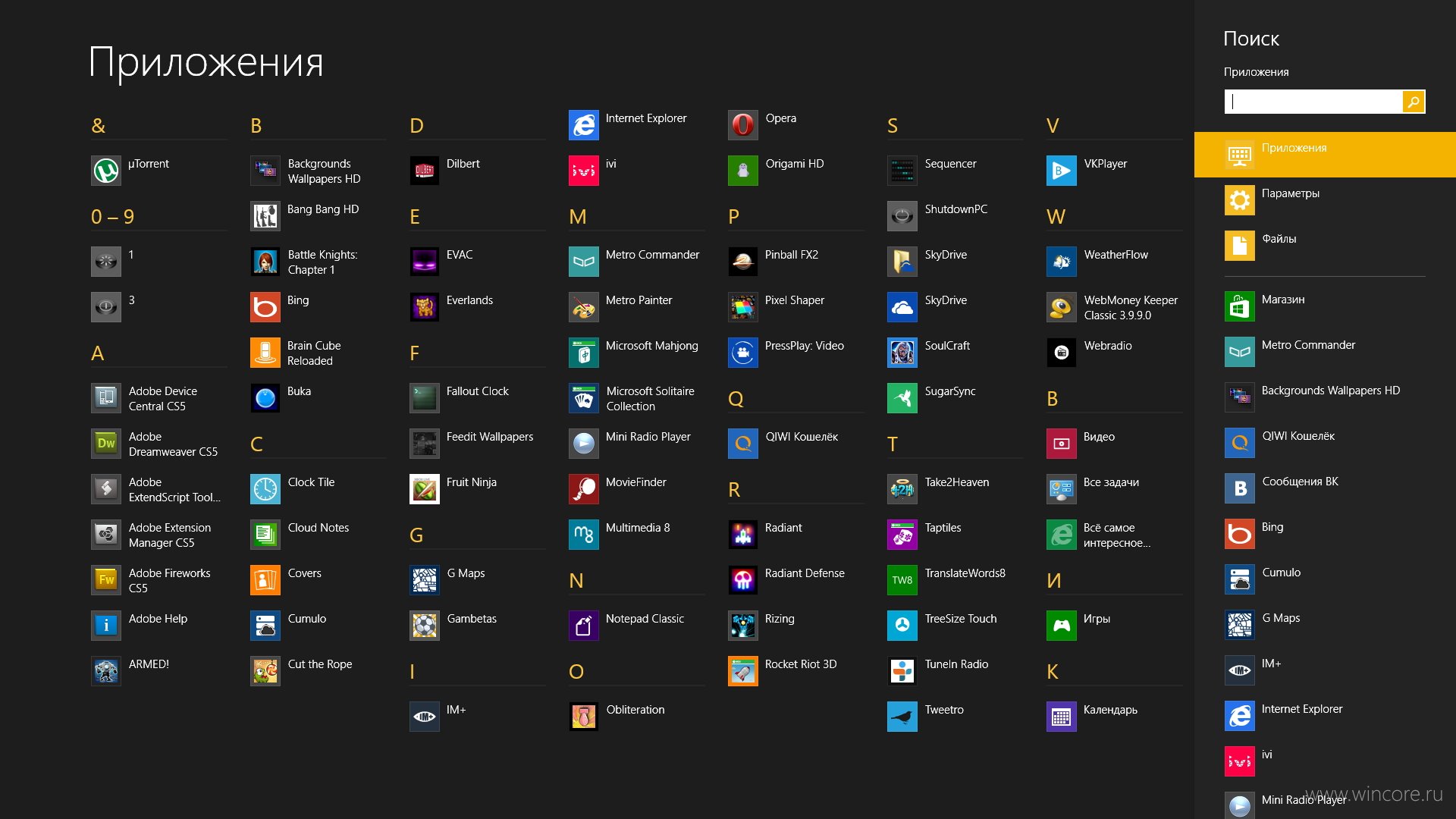Choose Metro Commander in search sidebar
The height and width of the screenshot is (819, 1456).
coord(1325,352)
